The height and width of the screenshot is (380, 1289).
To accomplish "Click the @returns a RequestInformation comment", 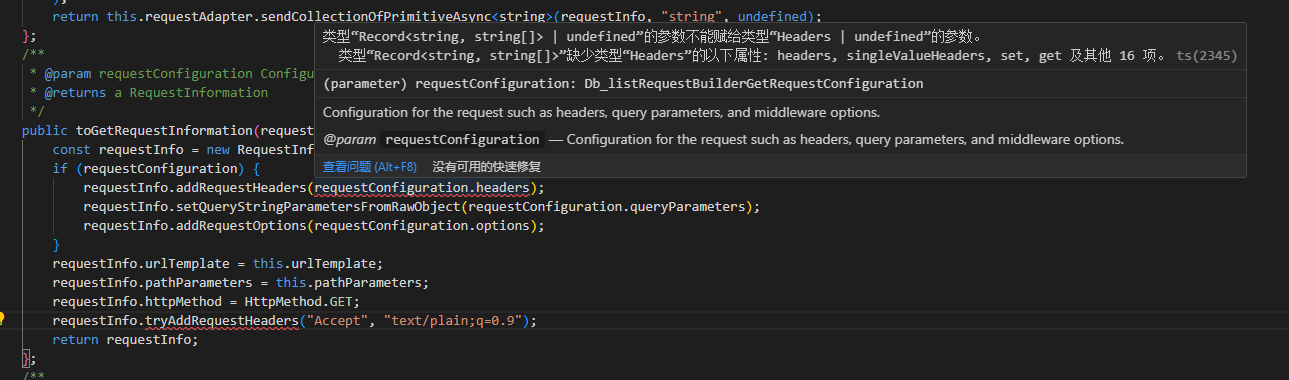I will click(156, 93).
